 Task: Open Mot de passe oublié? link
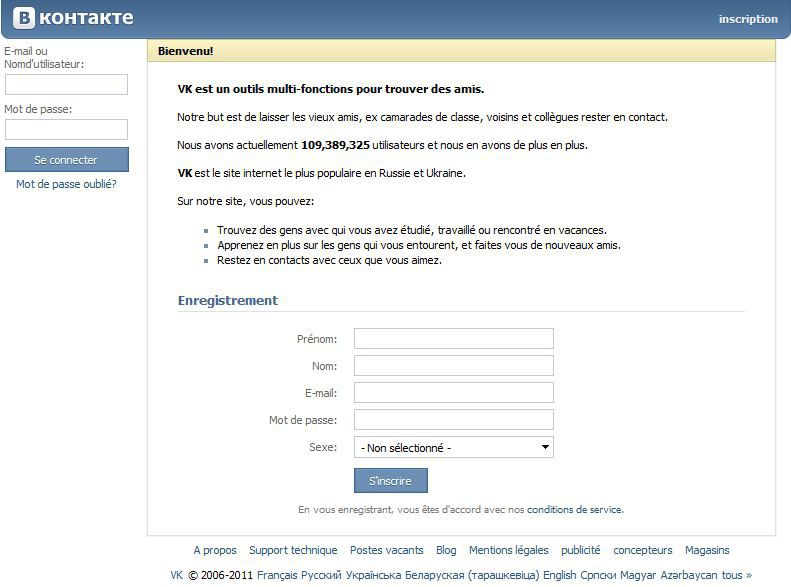point(66,184)
